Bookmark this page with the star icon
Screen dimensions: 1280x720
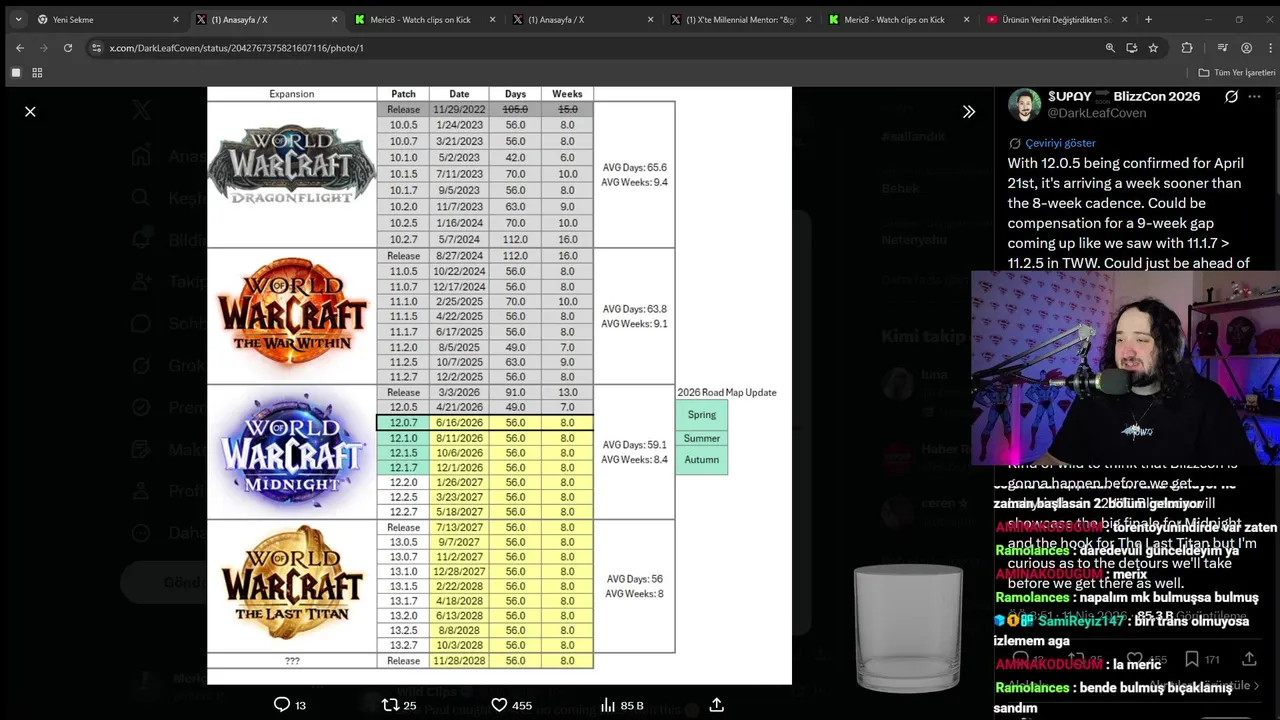click(x=1153, y=48)
